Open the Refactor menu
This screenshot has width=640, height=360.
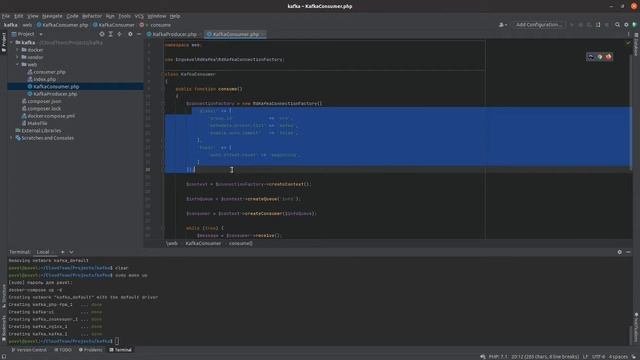(x=92, y=16)
